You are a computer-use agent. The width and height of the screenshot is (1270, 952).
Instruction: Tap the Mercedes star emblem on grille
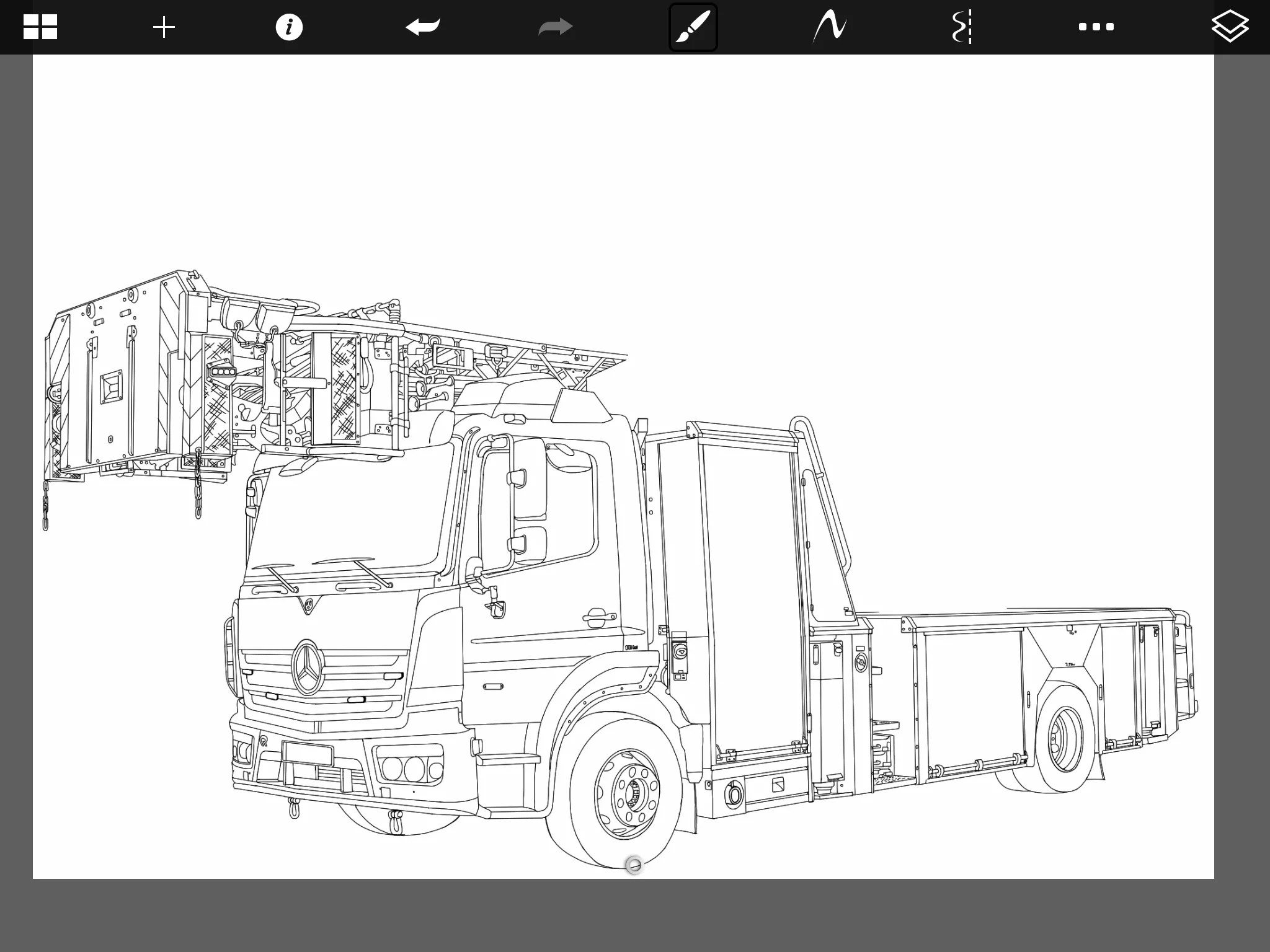coord(308,667)
